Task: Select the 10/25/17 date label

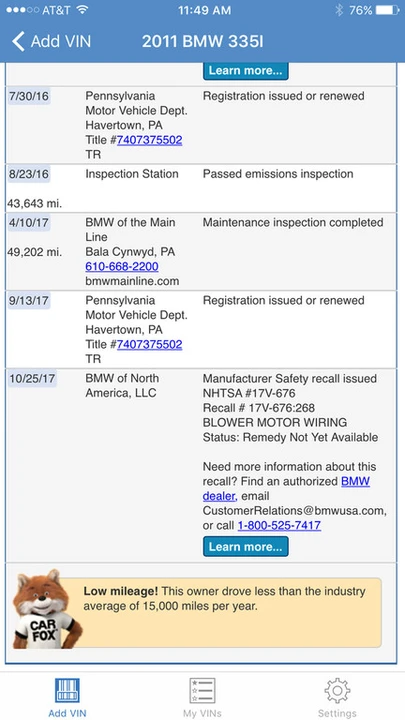Action: tap(32, 380)
